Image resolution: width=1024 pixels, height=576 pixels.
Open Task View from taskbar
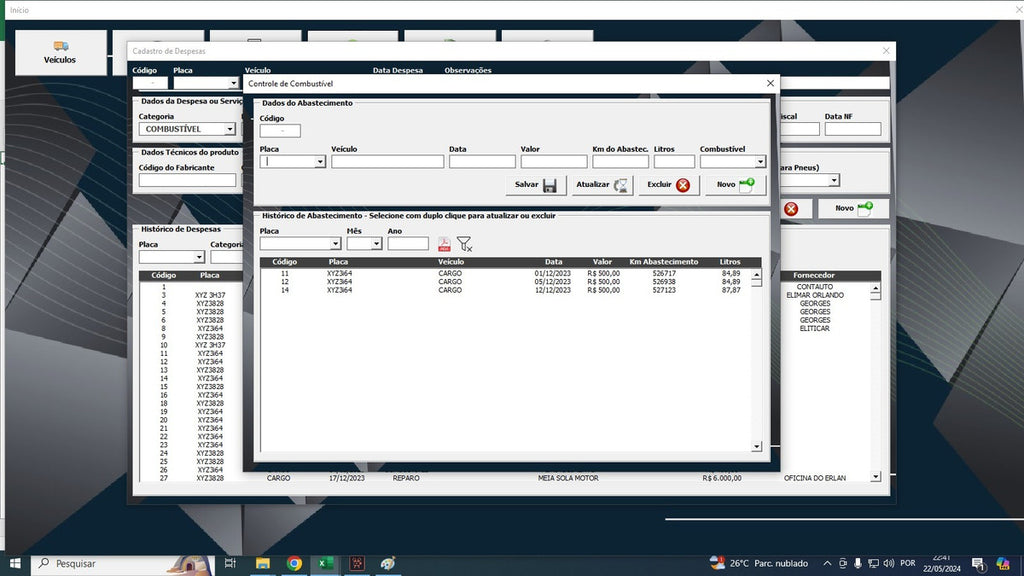230,563
